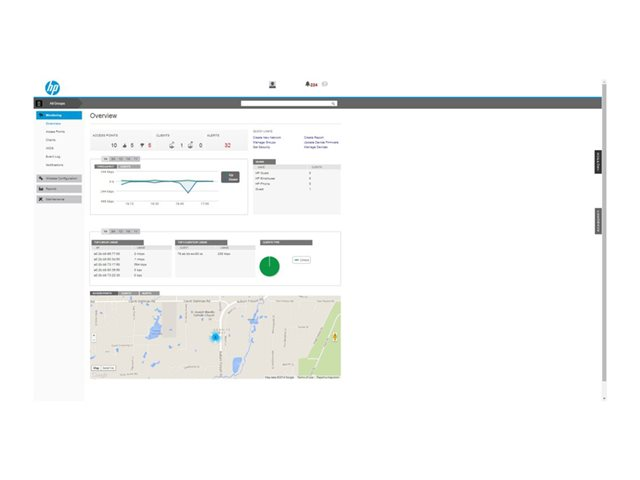The width and height of the screenshot is (640, 480).
Task: Click the HP logo
Action: (53, 87)
